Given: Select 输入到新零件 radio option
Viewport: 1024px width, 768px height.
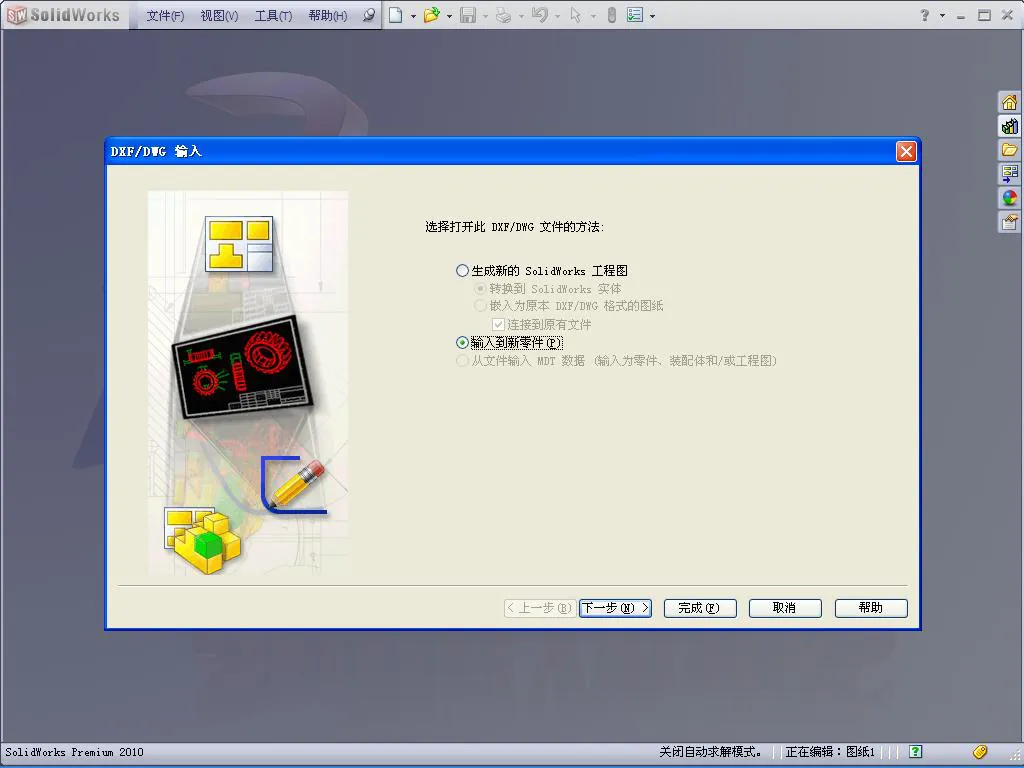Looking at the screenshot, I should tap(462, 342).
